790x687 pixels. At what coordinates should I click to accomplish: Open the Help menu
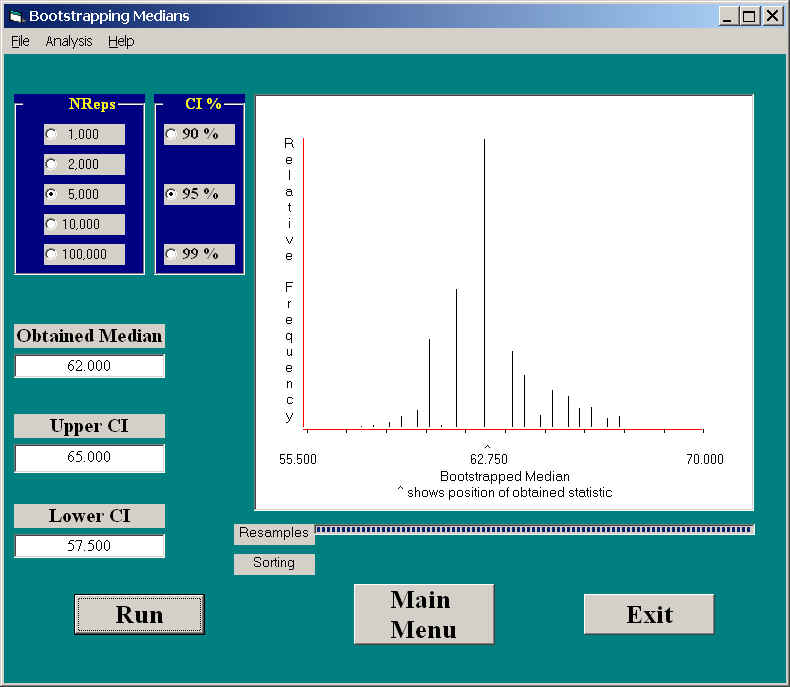point(121,41)
